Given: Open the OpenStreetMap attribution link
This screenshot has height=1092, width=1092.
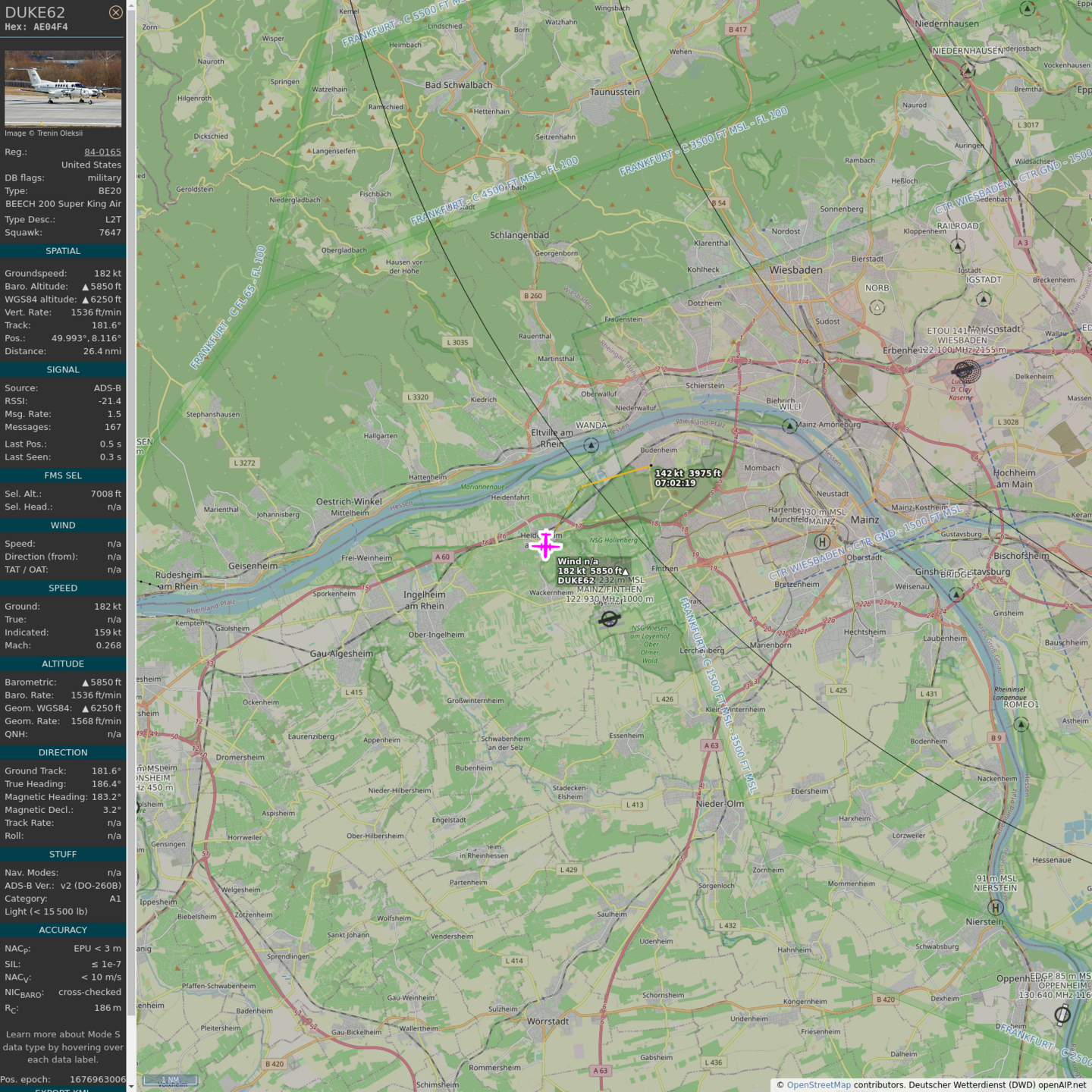Looking at the screenshot, I should click(818, 1085).
